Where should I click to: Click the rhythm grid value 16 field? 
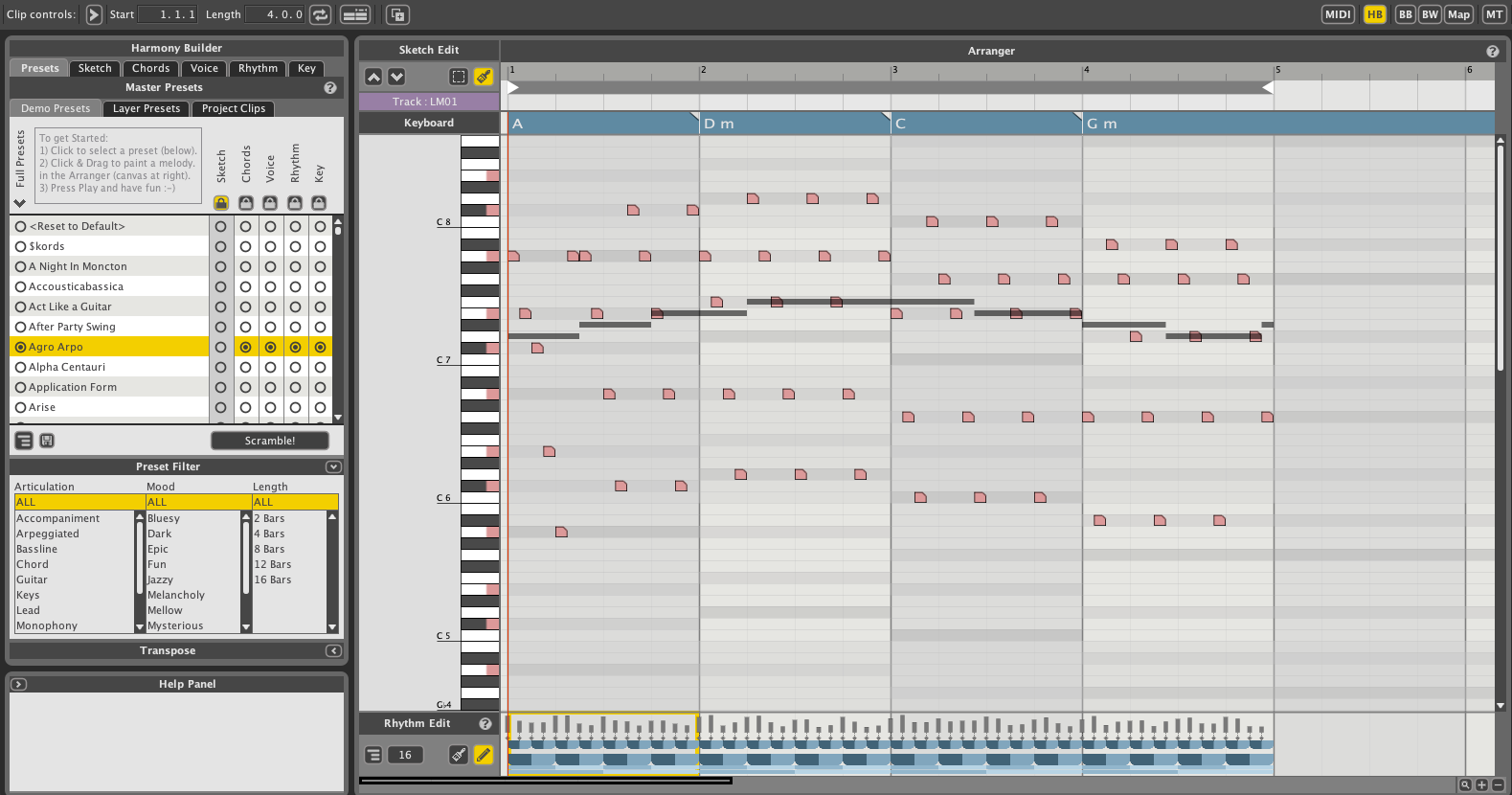[405, 755]
